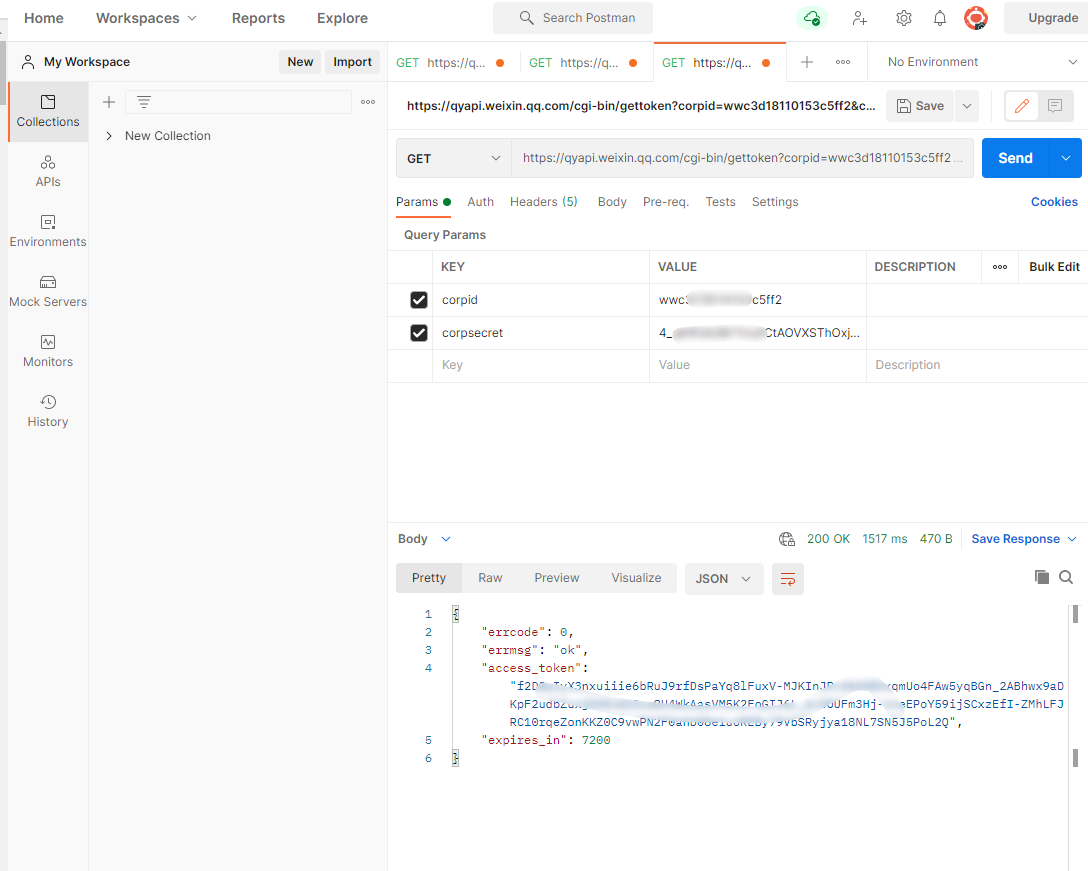Switch to the request Body tab
Viewport: 1088px width, 871px height.
pyautogui.click(x=612, y=202)
